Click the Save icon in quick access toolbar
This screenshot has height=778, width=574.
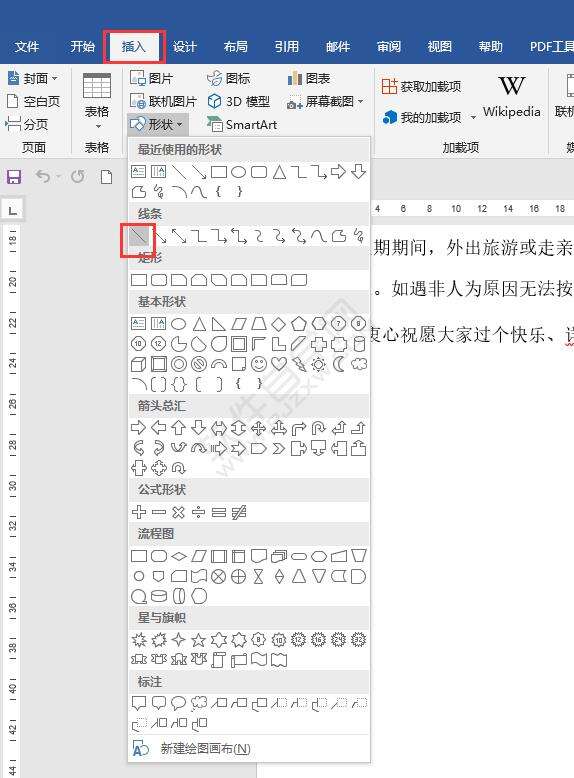click(x=14, y=177)
